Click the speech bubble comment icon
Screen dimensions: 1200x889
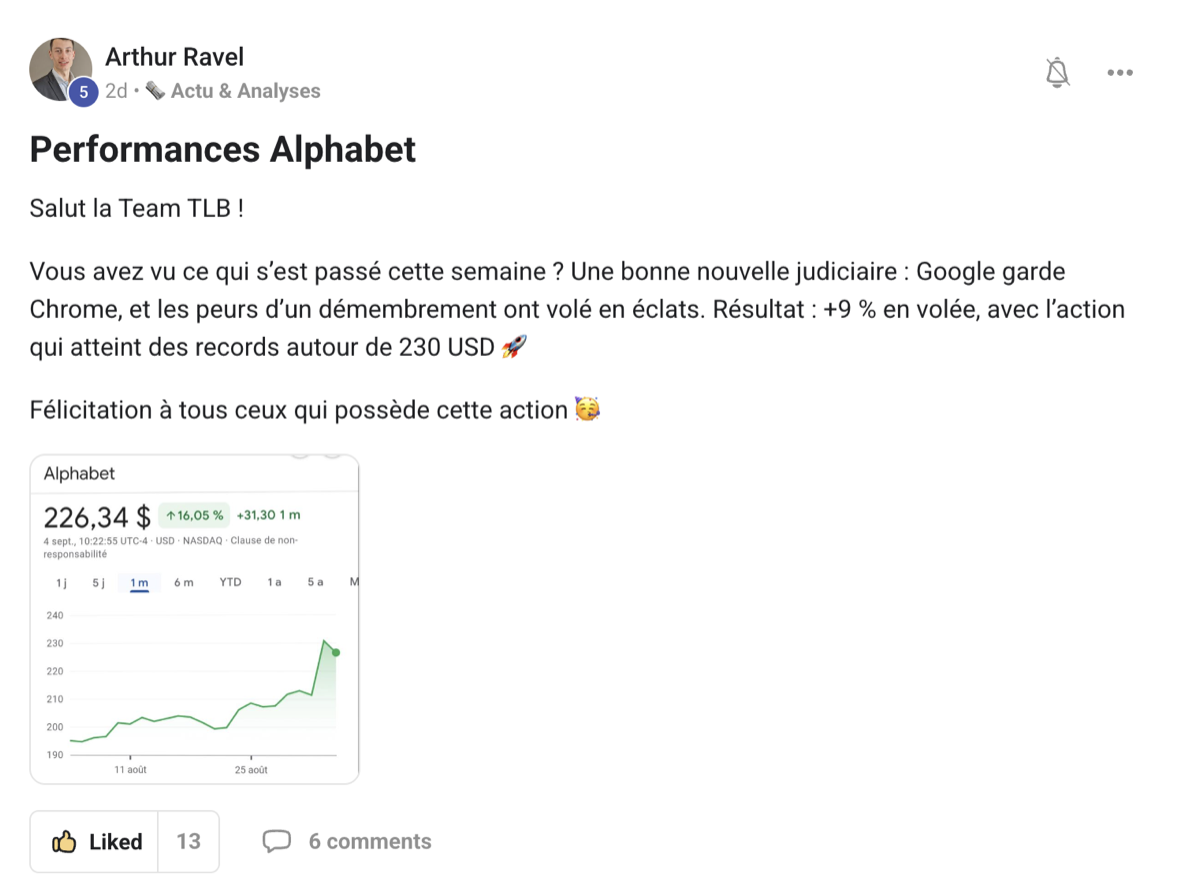[276, 842]
